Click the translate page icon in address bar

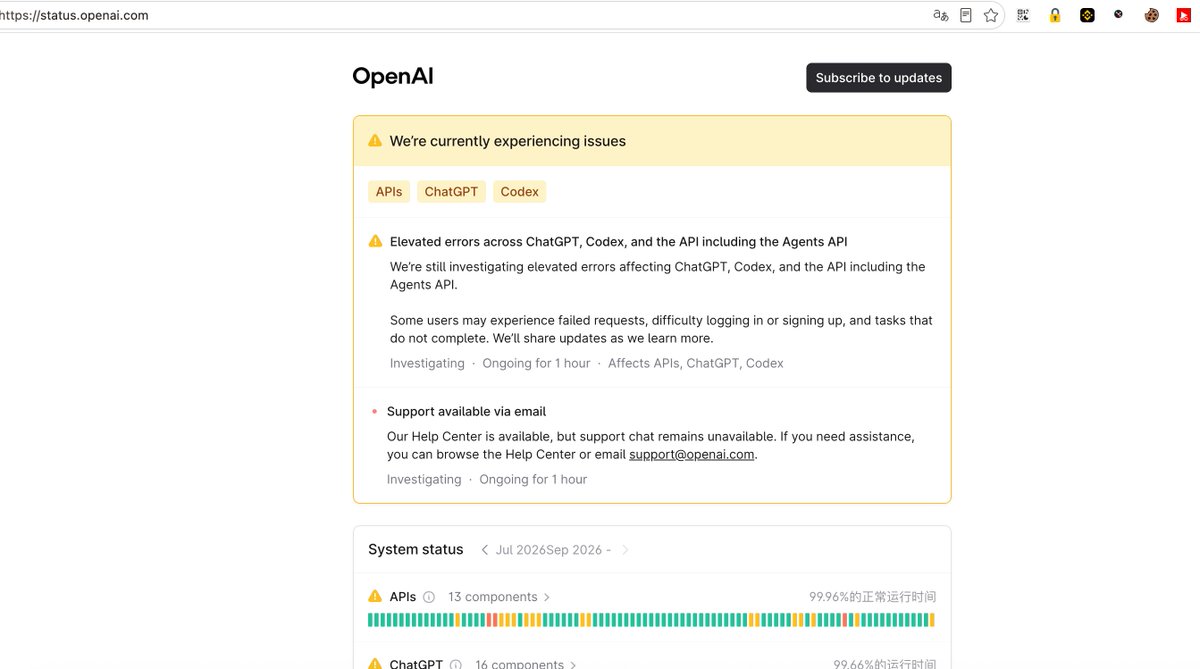tap(940, 15)
